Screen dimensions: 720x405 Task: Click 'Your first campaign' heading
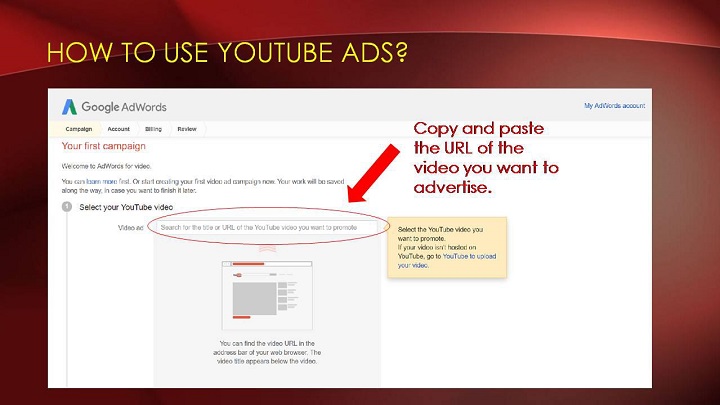104,146
